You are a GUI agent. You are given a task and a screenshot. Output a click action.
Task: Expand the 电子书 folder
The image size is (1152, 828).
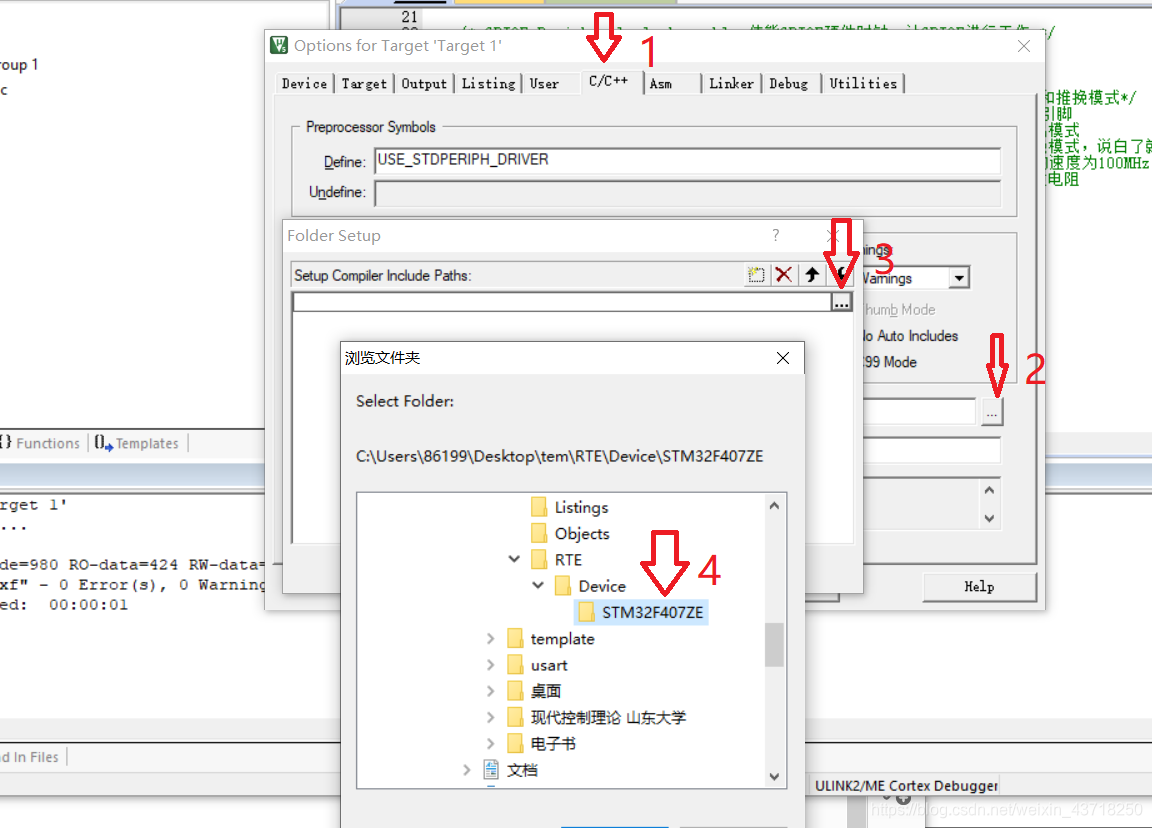pos(491,744)
